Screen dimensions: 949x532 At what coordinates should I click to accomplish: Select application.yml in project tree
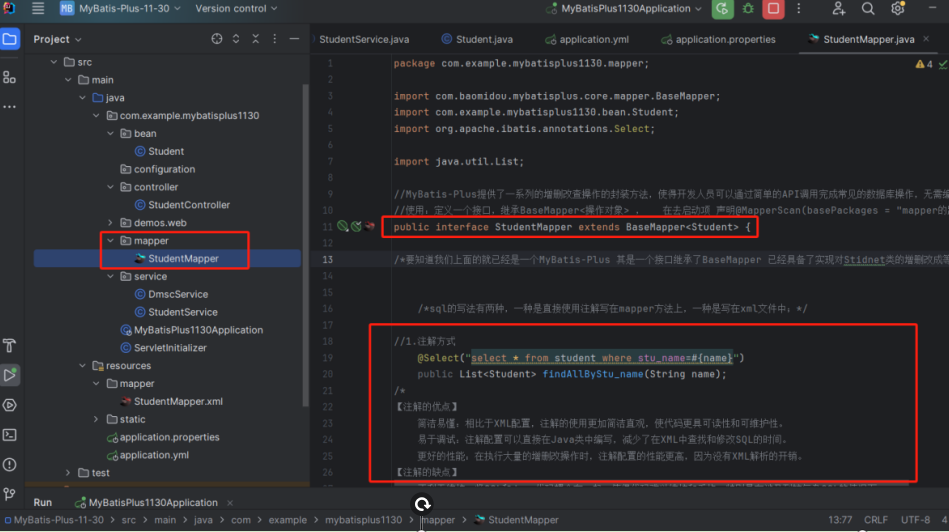tap(148, 455)
